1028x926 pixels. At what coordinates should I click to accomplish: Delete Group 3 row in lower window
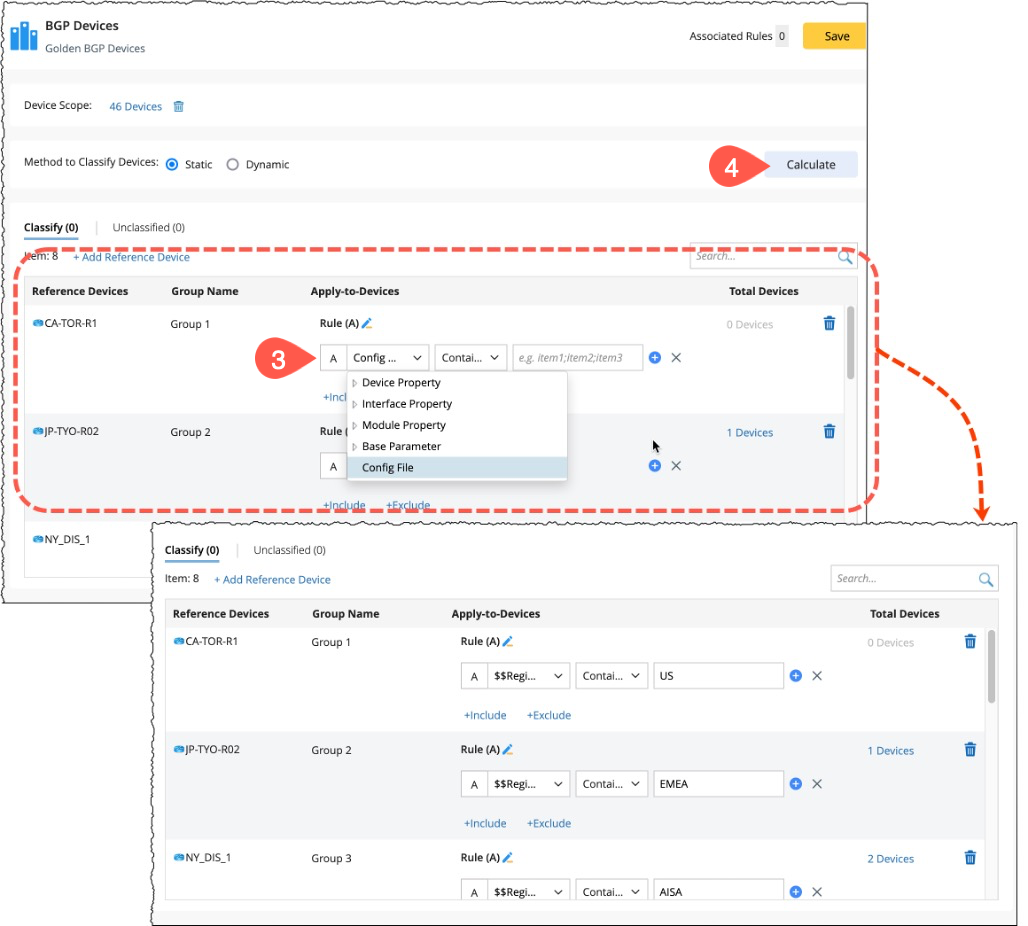click(970, 858)
